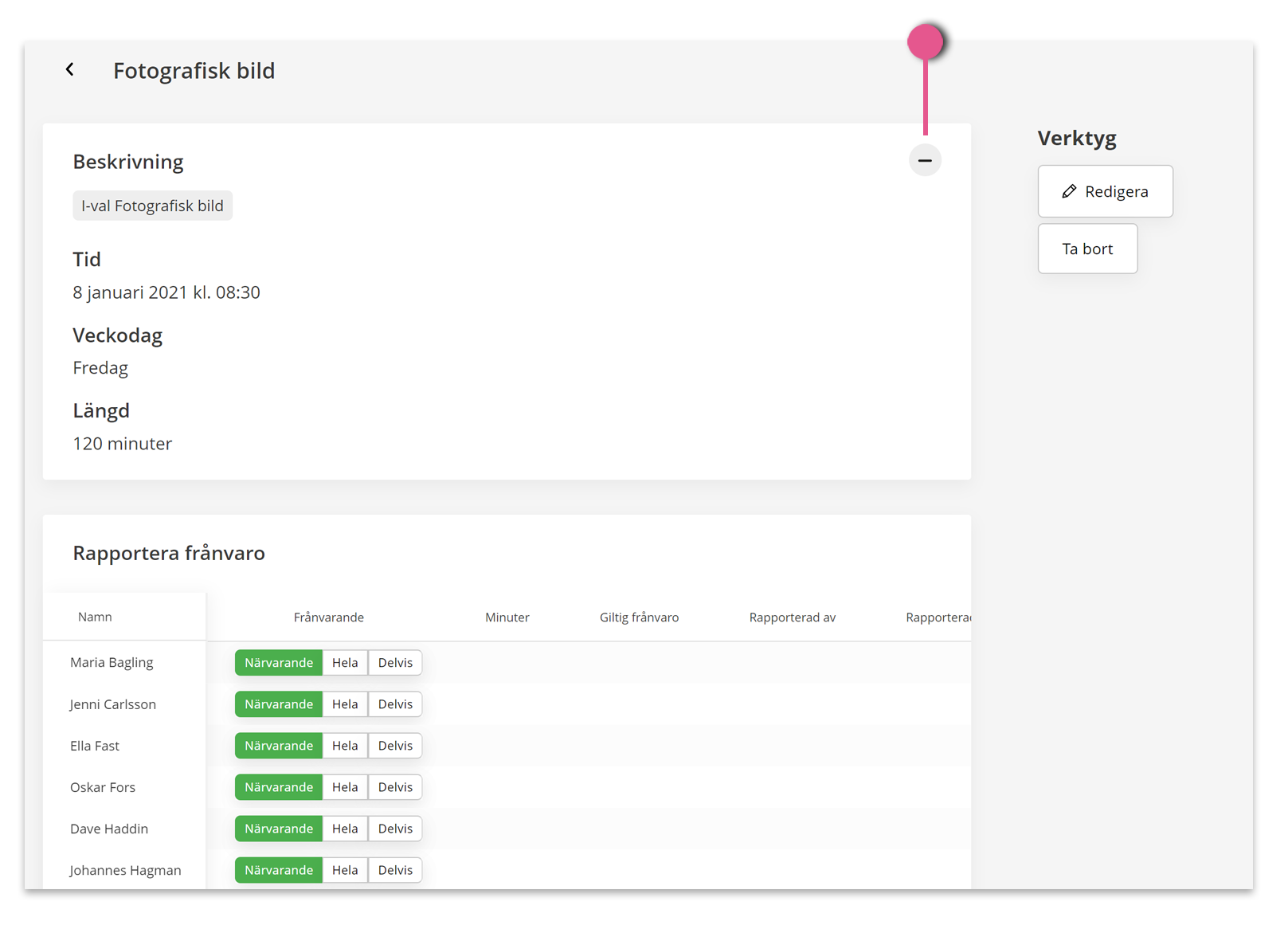This screenshot has width=1288, height=925.
Task: Click the pencil icon in Redigera button
Action: [1069, 191]
